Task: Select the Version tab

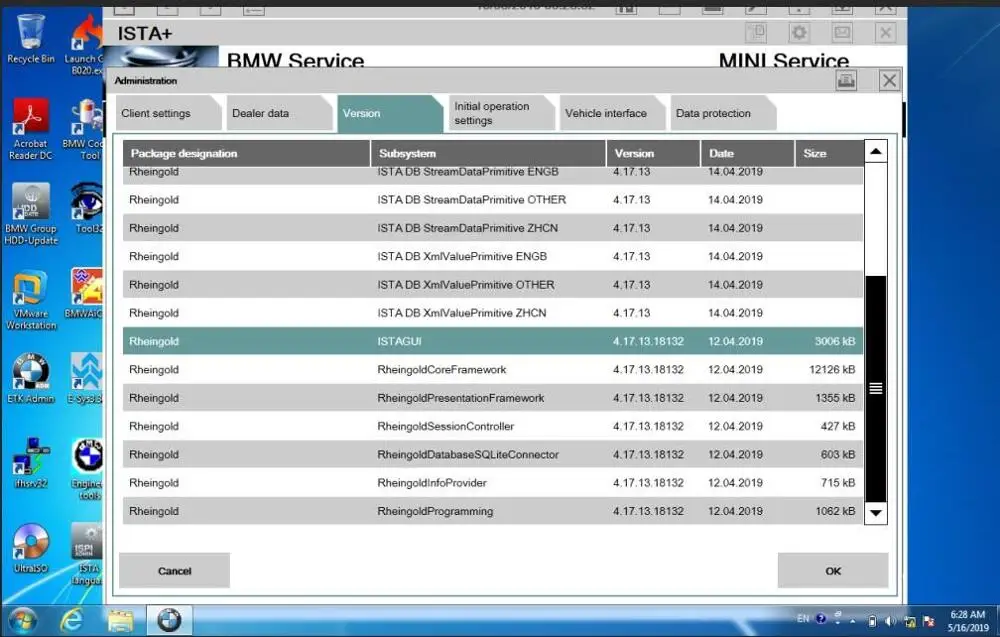Action: 389,113
